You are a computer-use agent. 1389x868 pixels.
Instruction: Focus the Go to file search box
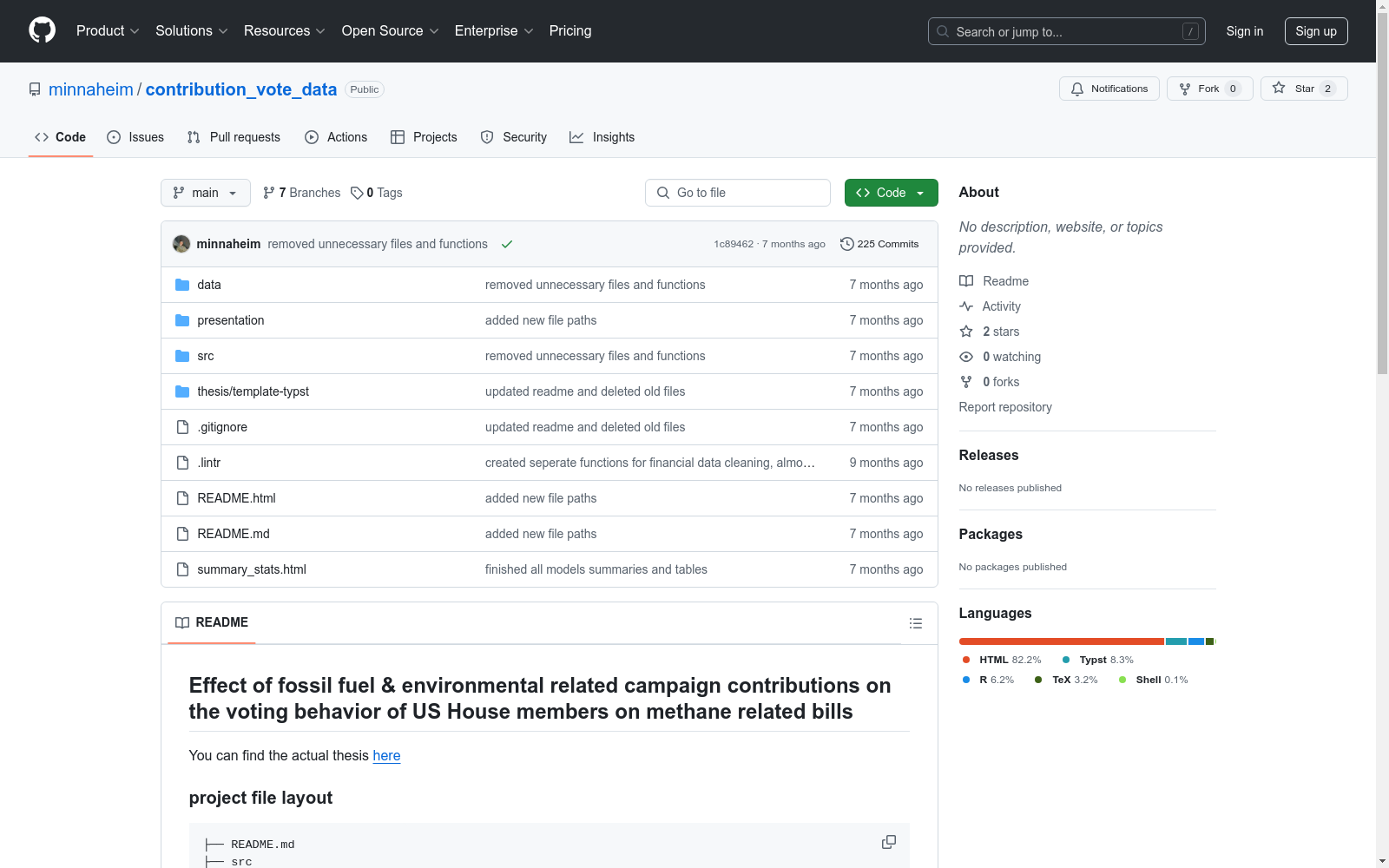(x=738, y=193)
